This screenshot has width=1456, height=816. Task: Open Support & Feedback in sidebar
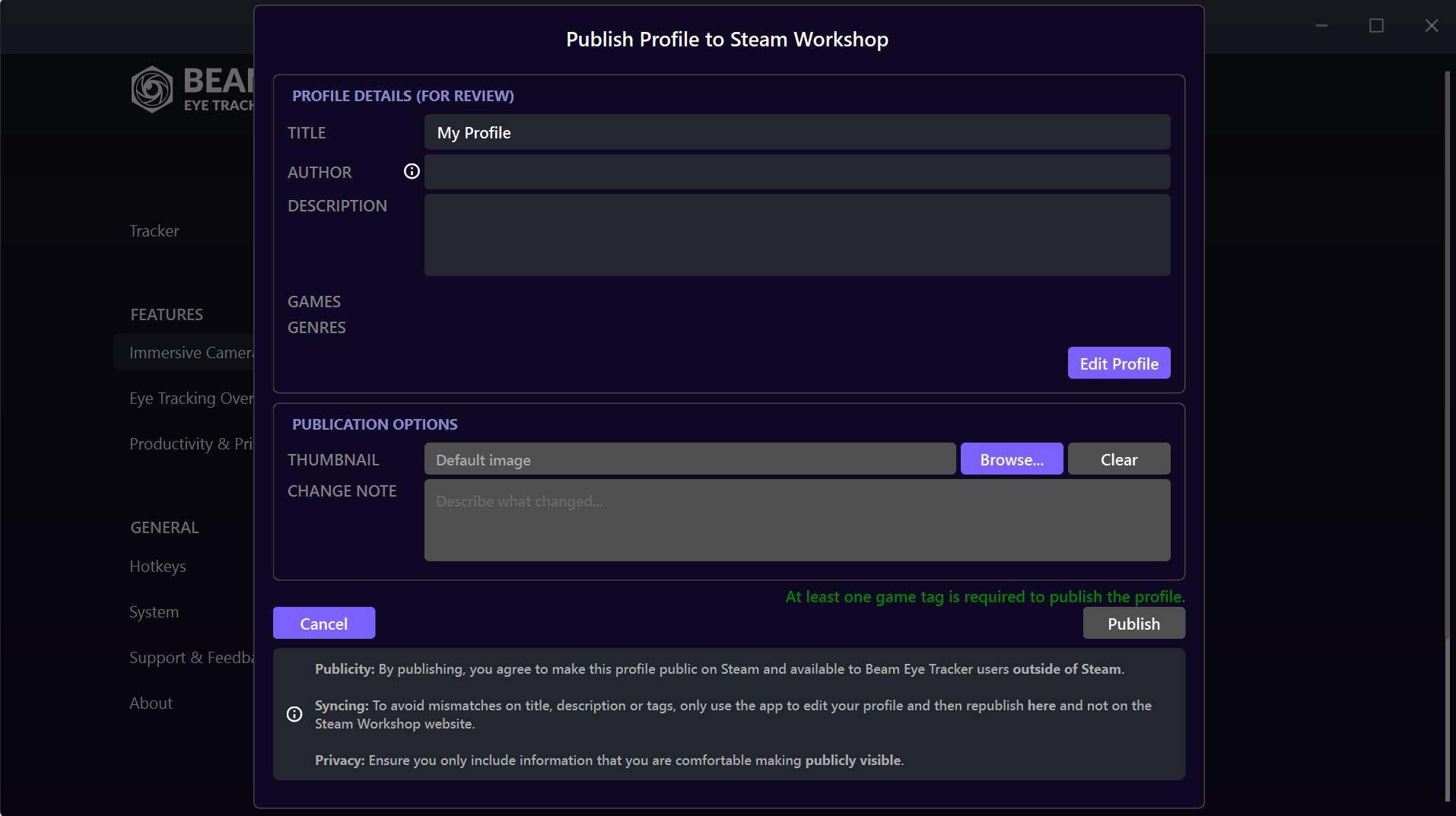[x=191, y=658]
